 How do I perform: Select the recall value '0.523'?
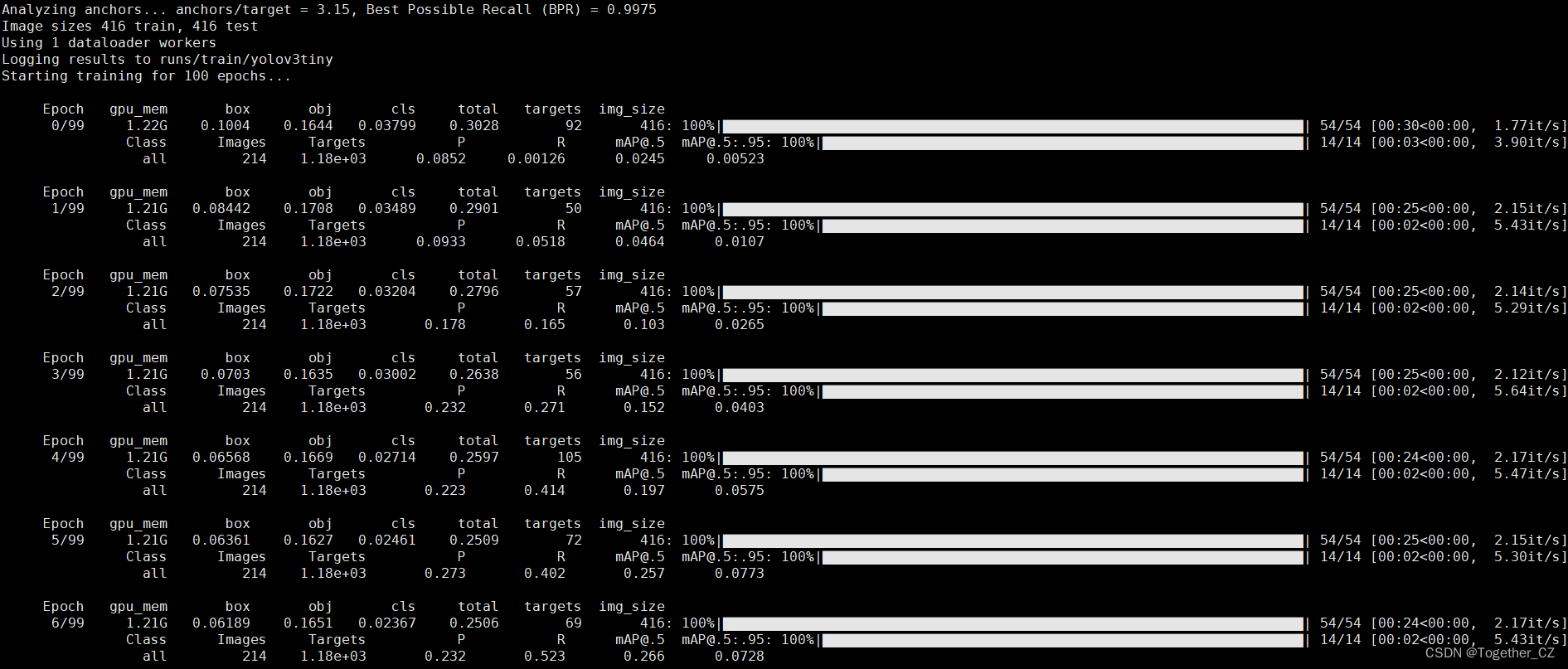545,657
